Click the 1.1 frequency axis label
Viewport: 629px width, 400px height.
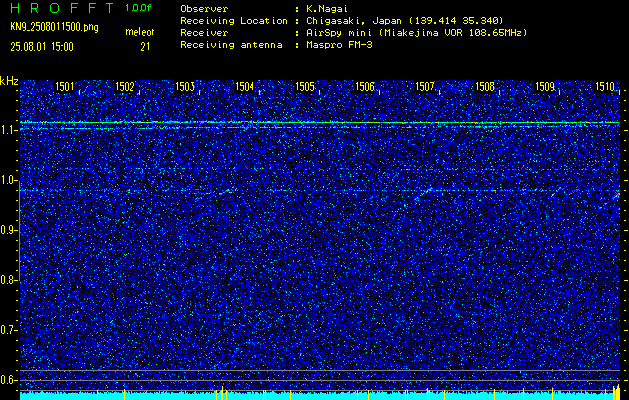point(8,130)
